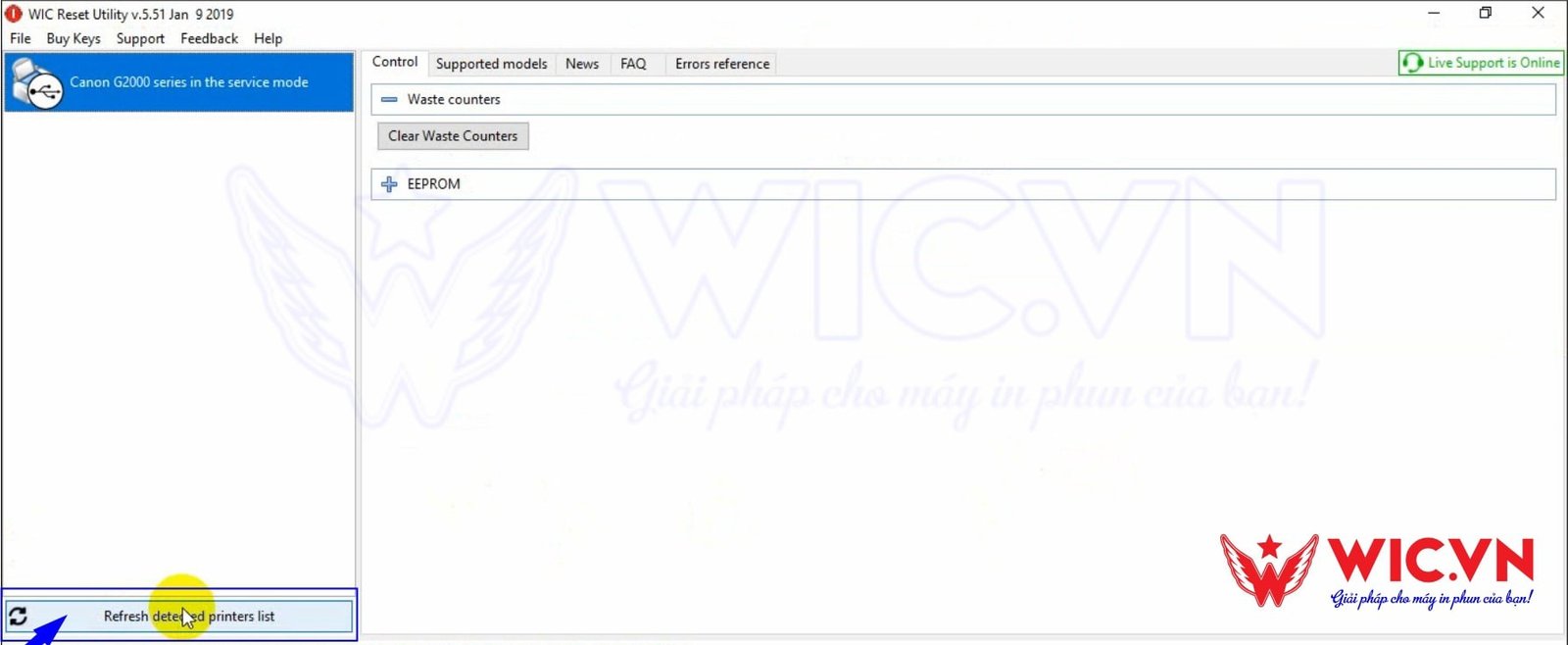
Task: Switch to the News tab
Action: (x=581, y=64)
